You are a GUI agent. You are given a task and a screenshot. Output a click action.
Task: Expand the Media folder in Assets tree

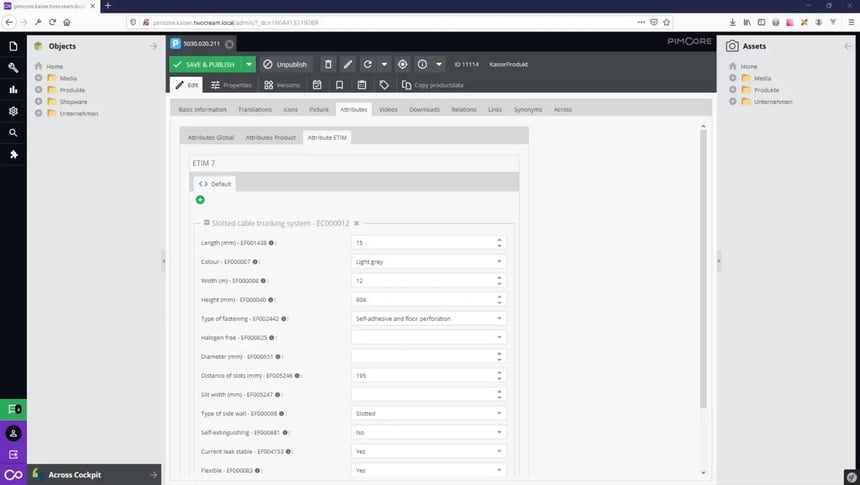point(732,78)
